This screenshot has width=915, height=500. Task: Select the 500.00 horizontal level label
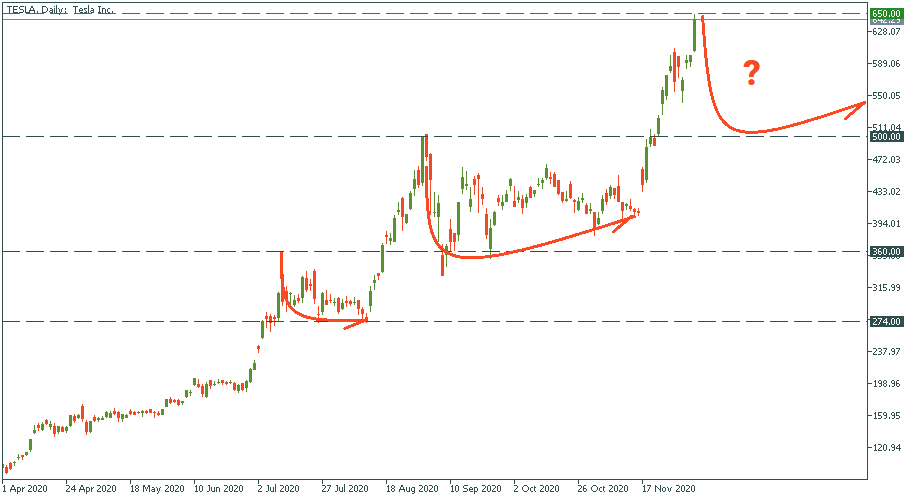click(887, 137)
